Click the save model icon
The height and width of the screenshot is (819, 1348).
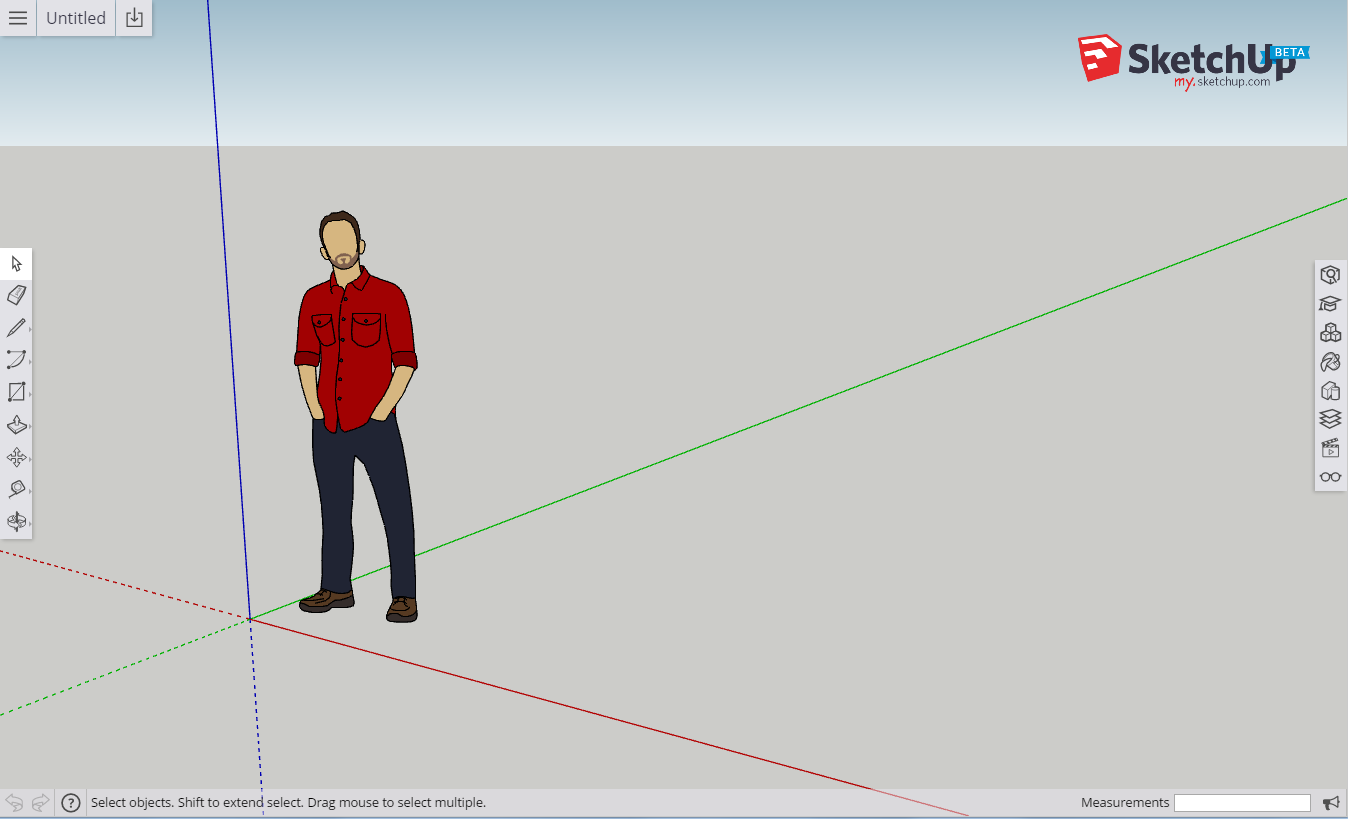coord(134,18)
